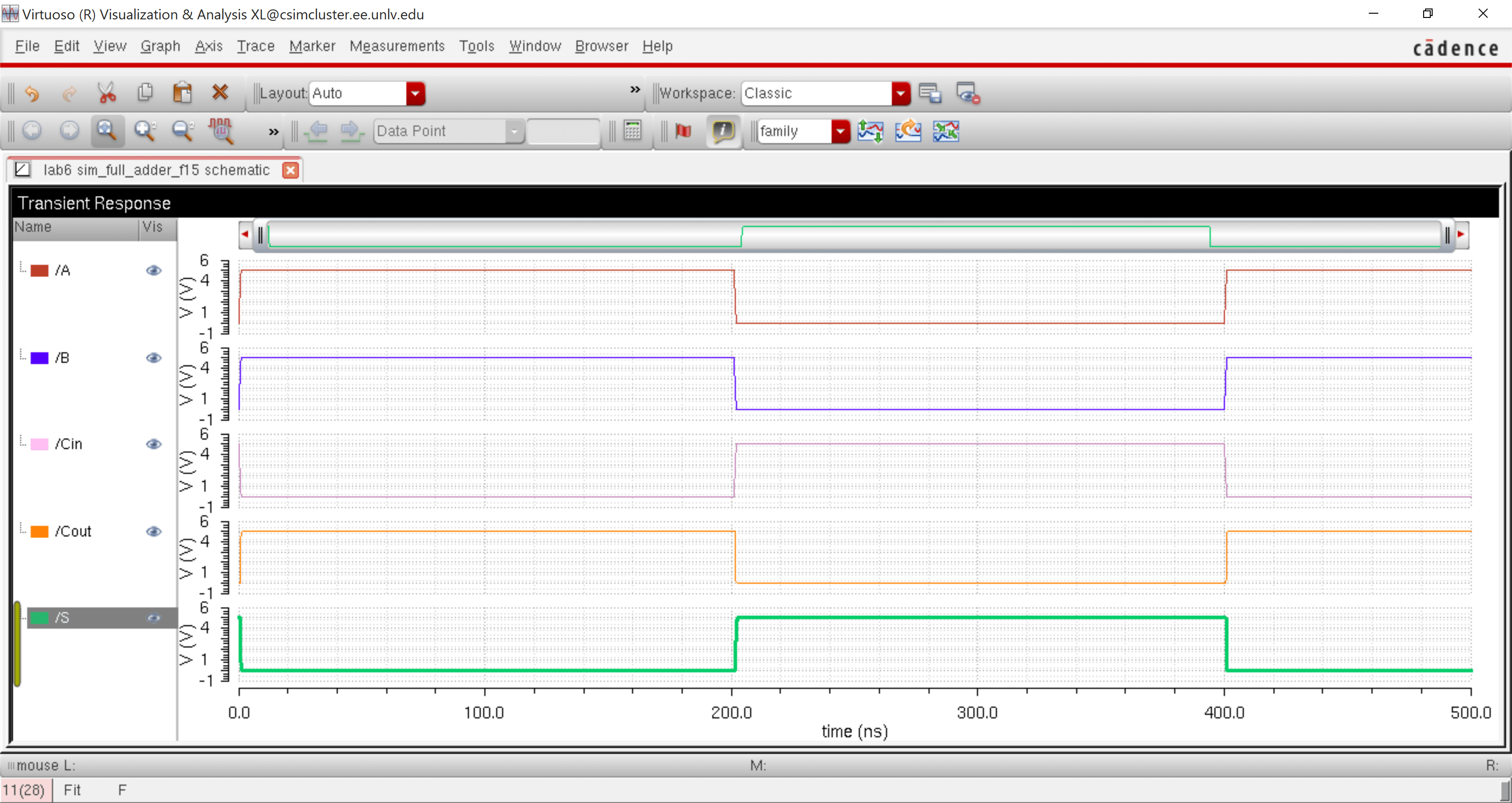The height and width of the screenshot is (803, 1512).
Task: Toggle visibility eye for /S trace
Action: pos(154,618)
